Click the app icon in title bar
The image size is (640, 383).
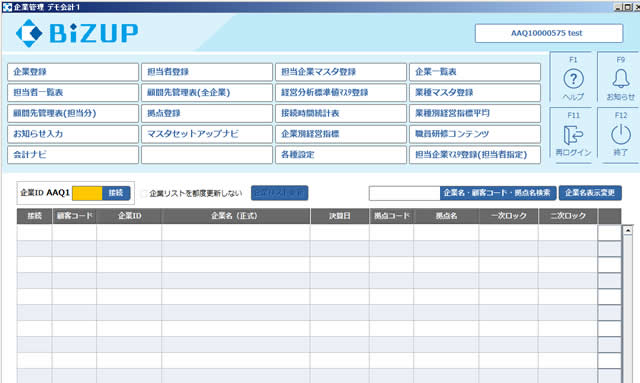pos(7,7)
